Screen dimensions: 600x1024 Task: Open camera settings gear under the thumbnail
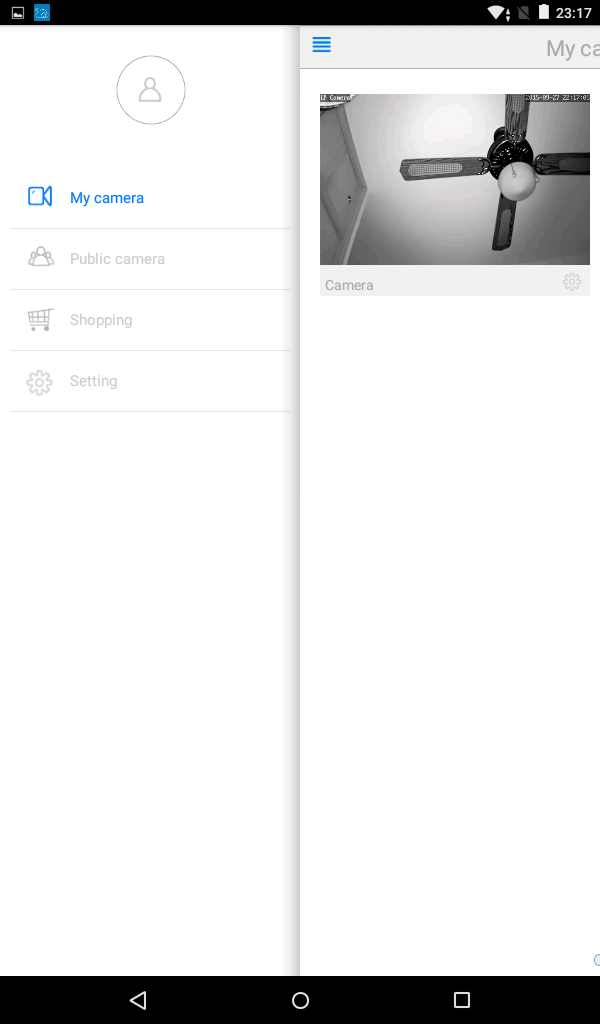coord(572,281)
